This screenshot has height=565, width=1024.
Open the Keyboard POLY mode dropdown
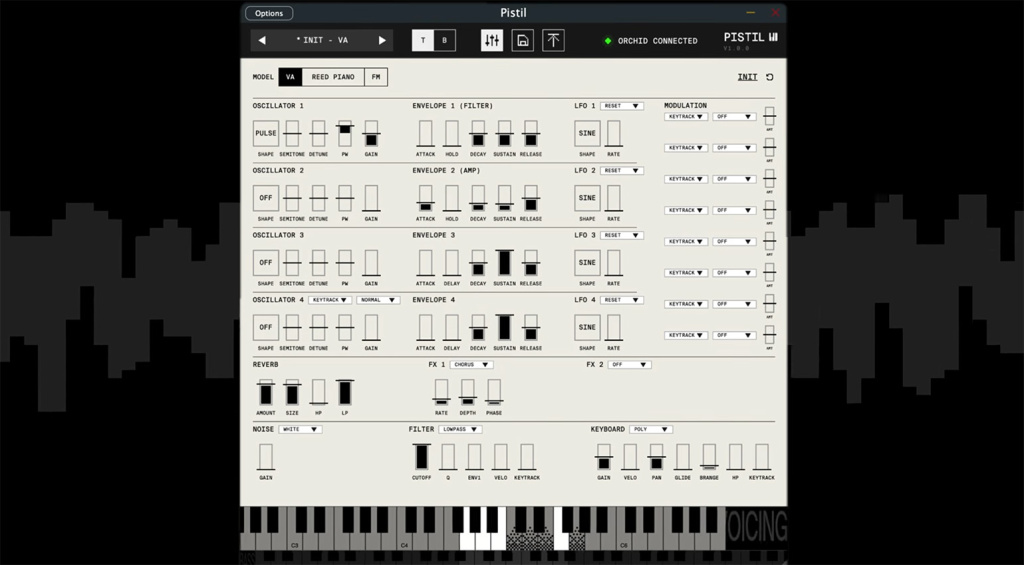(x=651, y=429)
